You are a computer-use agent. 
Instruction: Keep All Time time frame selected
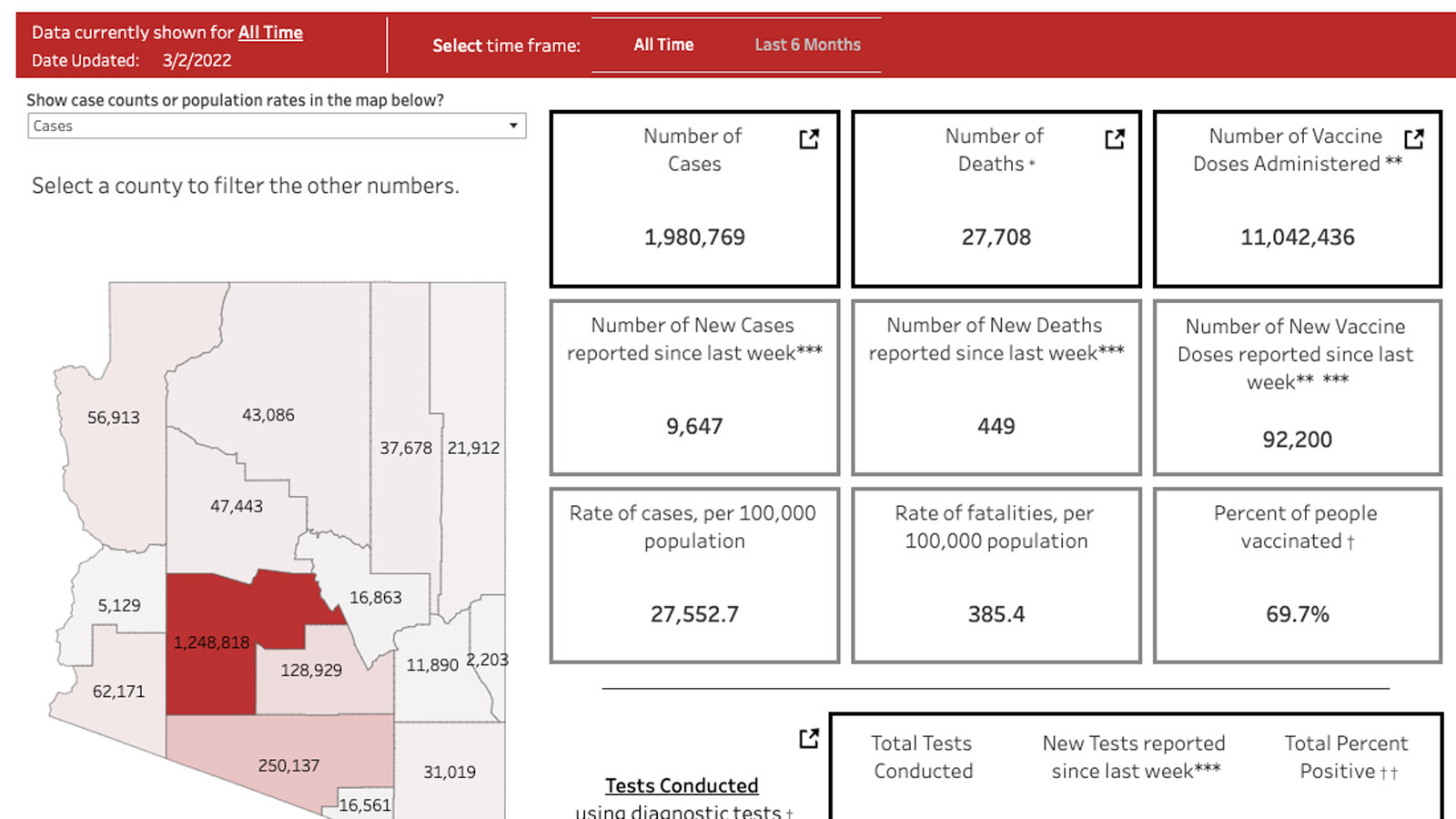662,45
